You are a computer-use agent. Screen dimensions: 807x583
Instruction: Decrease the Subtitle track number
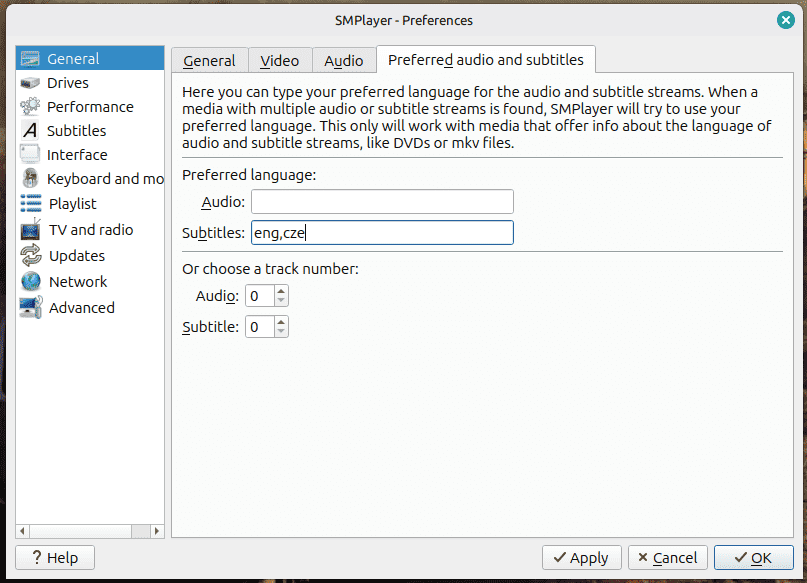click(281, 332)
